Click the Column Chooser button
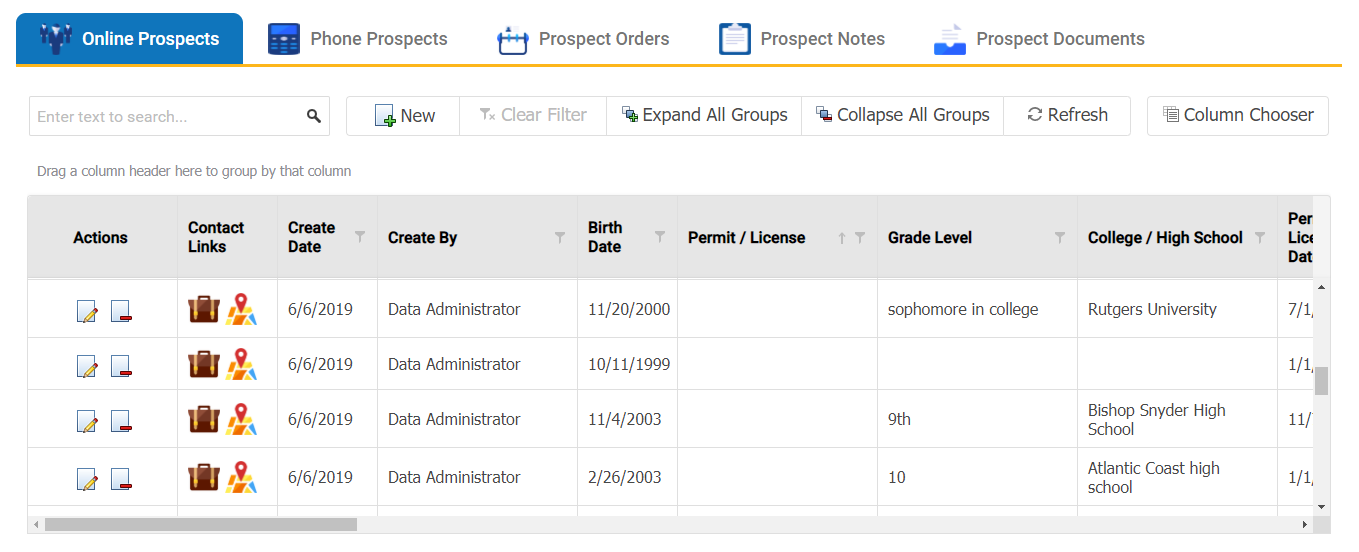Viewport: 1359px width, 552px height. click(1238, 116)
